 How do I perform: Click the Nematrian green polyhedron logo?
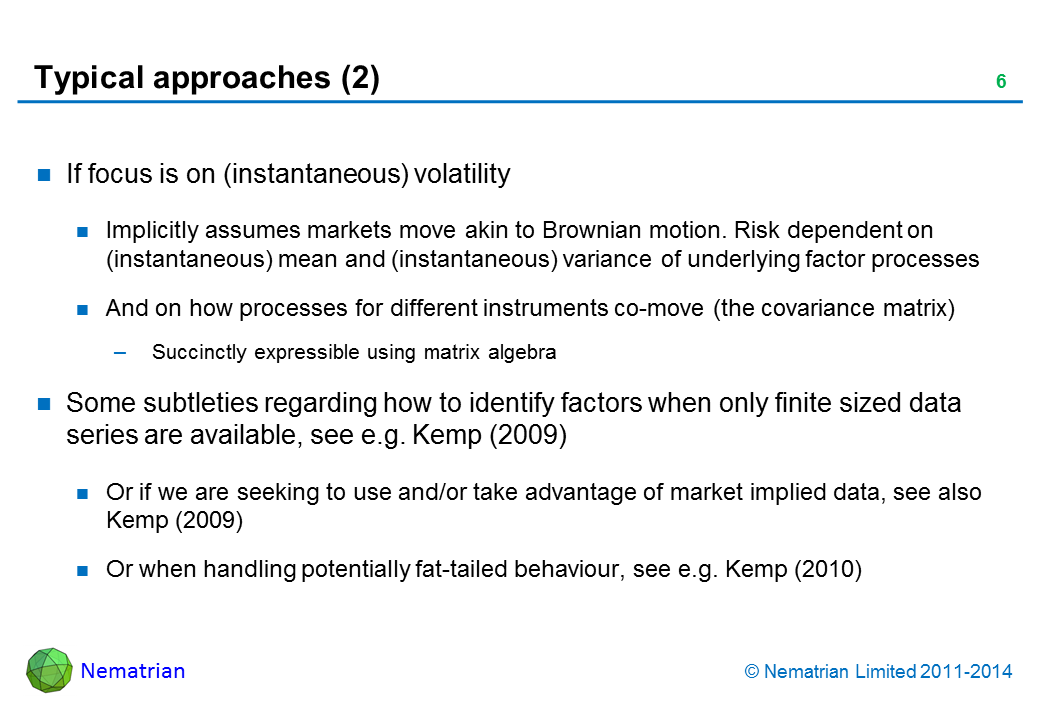(x=49, y=670)
